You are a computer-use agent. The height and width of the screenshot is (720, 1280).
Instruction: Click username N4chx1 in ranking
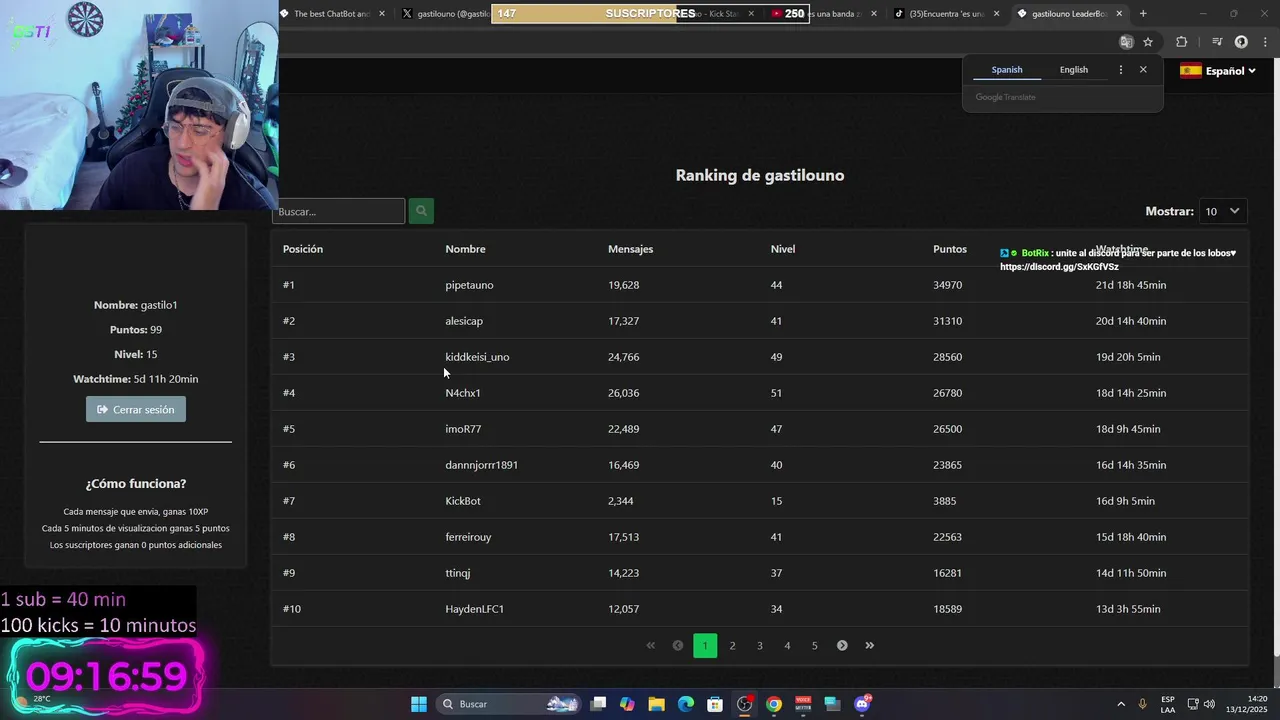click(463, 393)
